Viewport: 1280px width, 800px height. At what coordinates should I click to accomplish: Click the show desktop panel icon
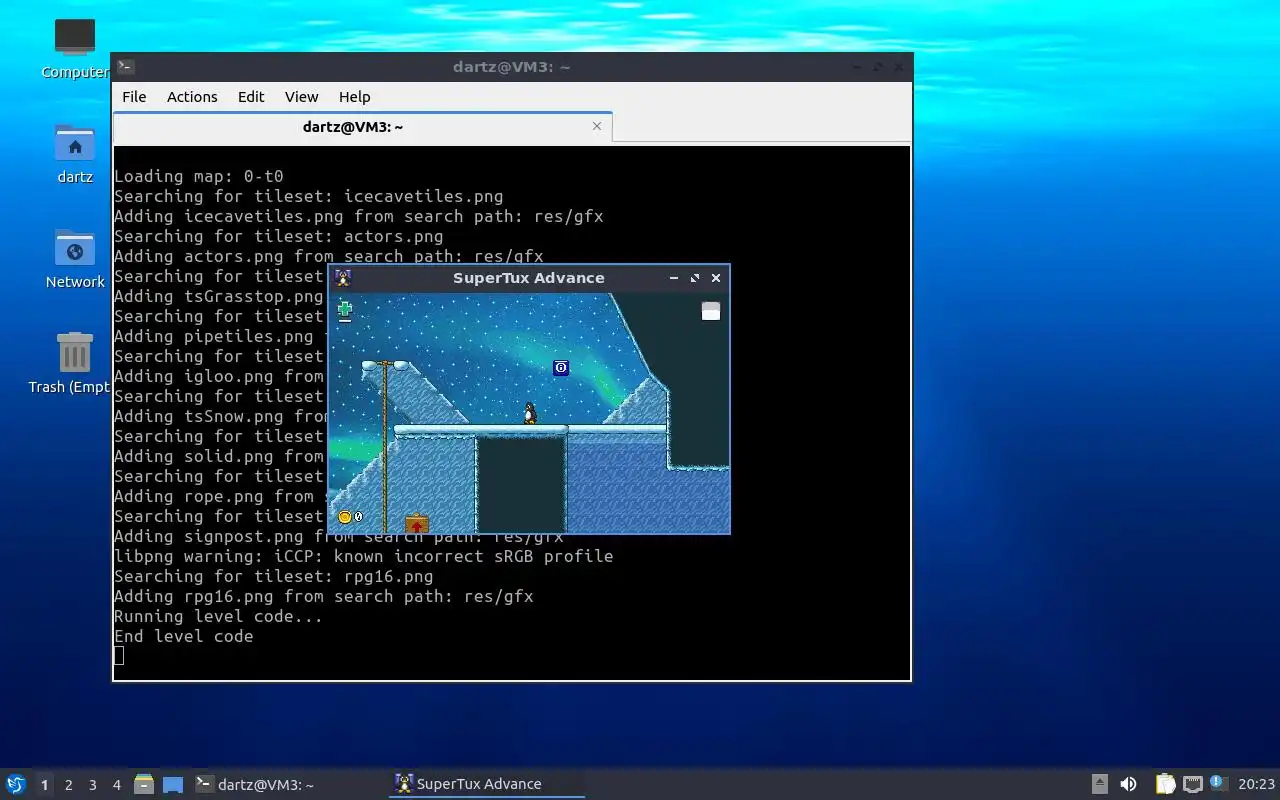point(173,784)
